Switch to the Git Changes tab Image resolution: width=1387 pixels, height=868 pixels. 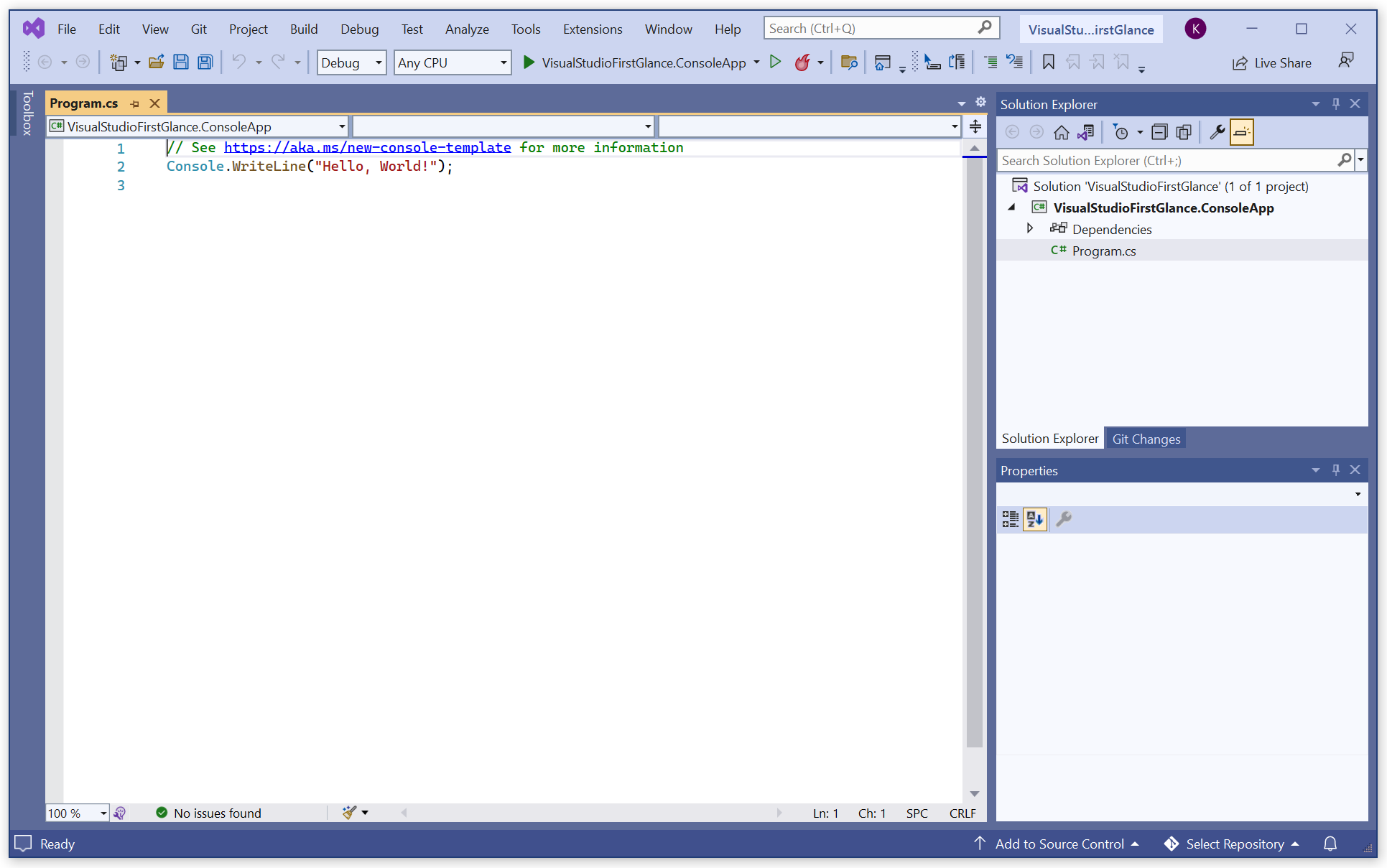(1146, 438)
